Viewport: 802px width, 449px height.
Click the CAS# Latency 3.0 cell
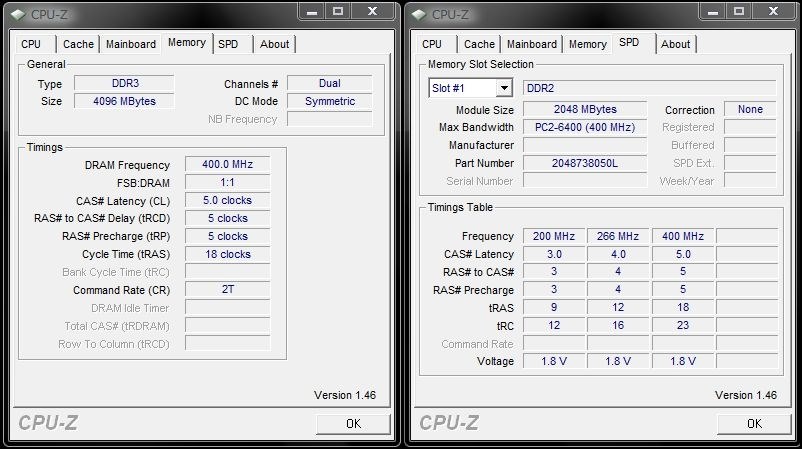click(x=554, y=254)
